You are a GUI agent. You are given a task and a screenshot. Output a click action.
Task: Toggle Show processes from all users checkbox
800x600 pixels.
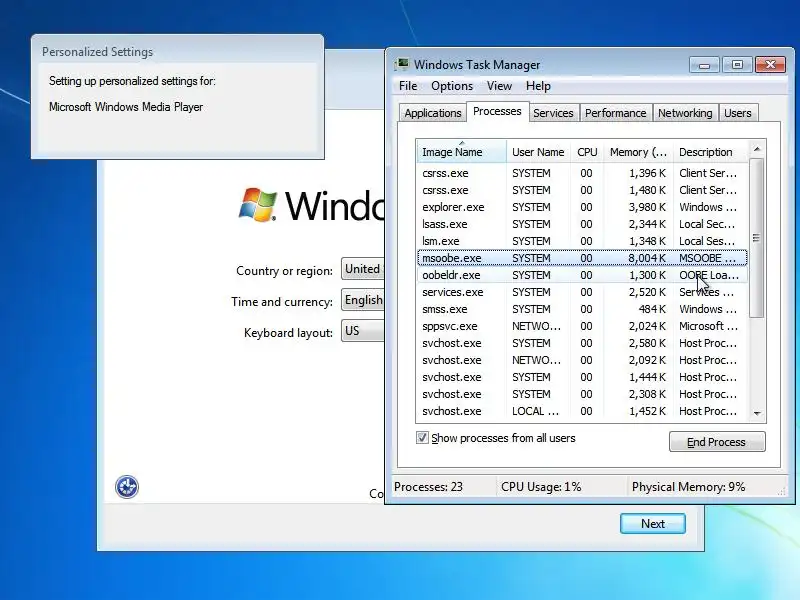point(422,438)
